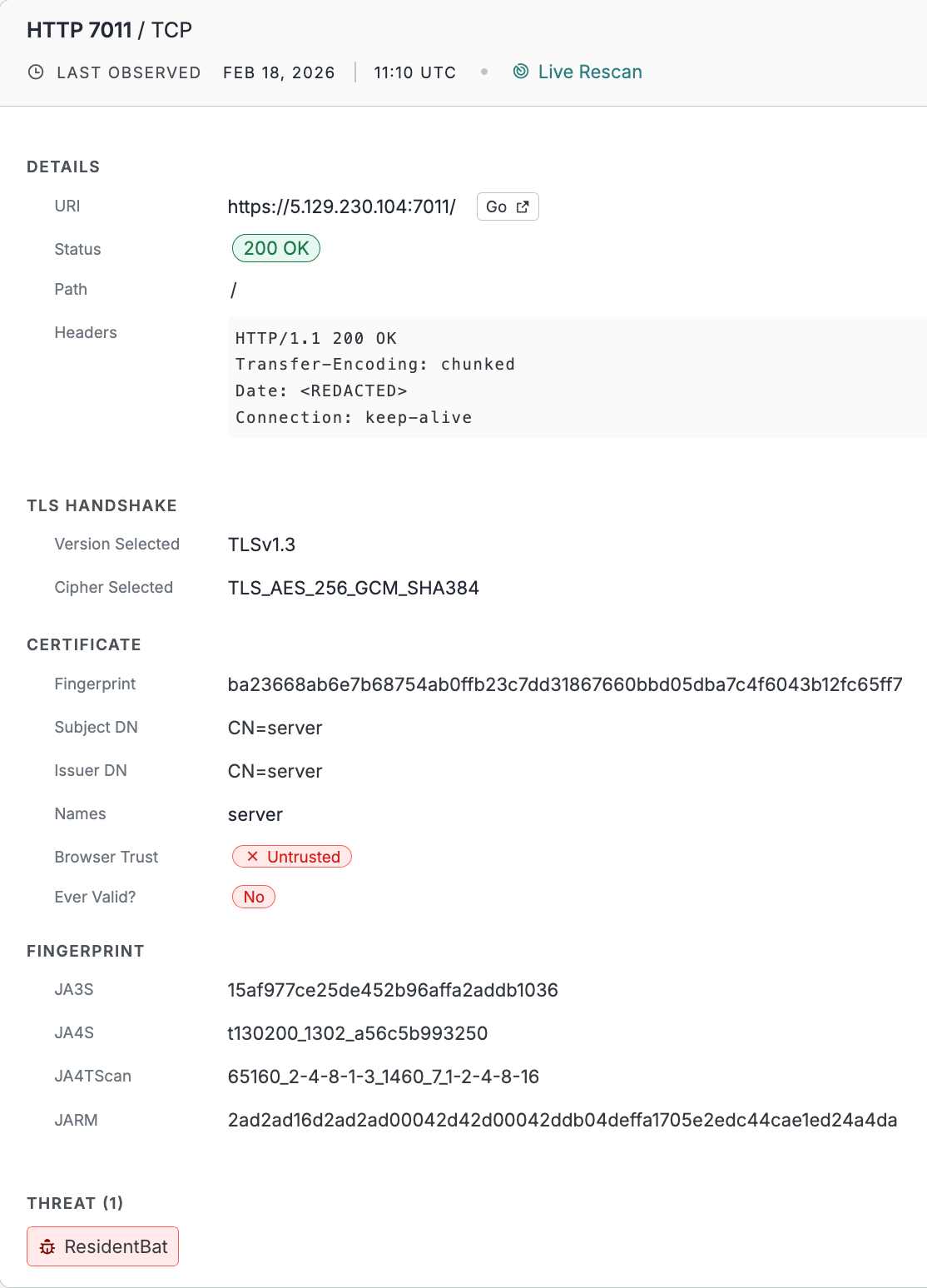Click the X icon in Untrusted badge
The height and width of the screenshot is (1288, 927).
point(252,857)
